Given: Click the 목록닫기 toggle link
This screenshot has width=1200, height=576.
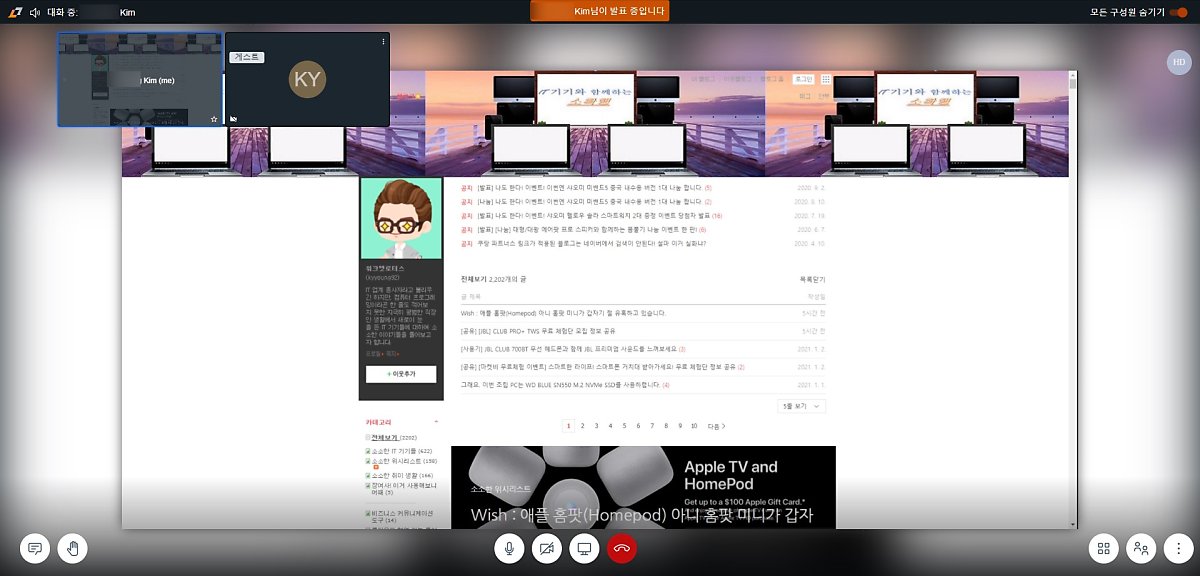Looking at the screenshot, I should pyautogui.click(x=812, y=279).
